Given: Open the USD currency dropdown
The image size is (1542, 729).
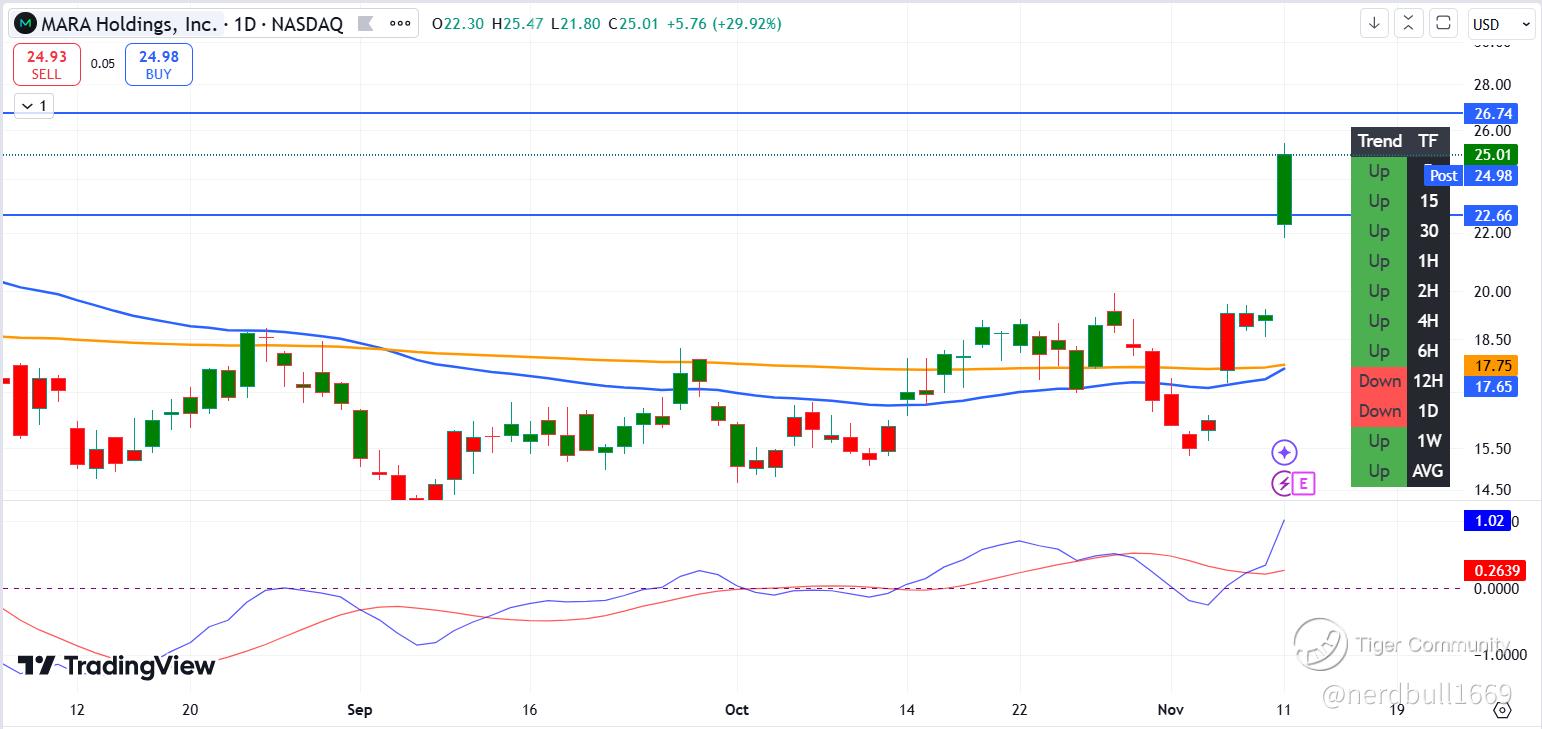Looking at the screenshot, I should pos(1501,24).
